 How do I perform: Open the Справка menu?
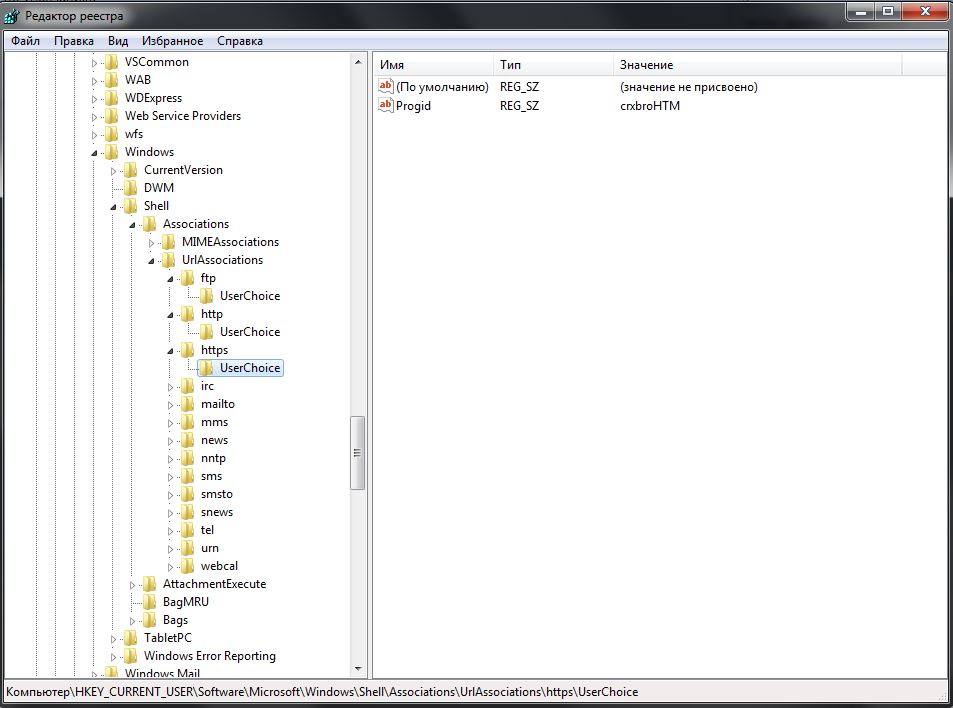pyautogui.click(x=240, y=41)
